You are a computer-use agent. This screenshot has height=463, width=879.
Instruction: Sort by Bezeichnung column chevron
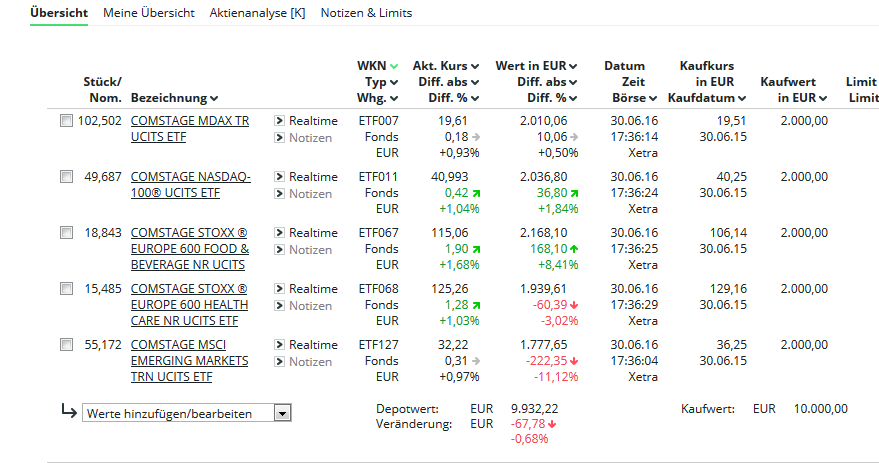pos(215,98)
